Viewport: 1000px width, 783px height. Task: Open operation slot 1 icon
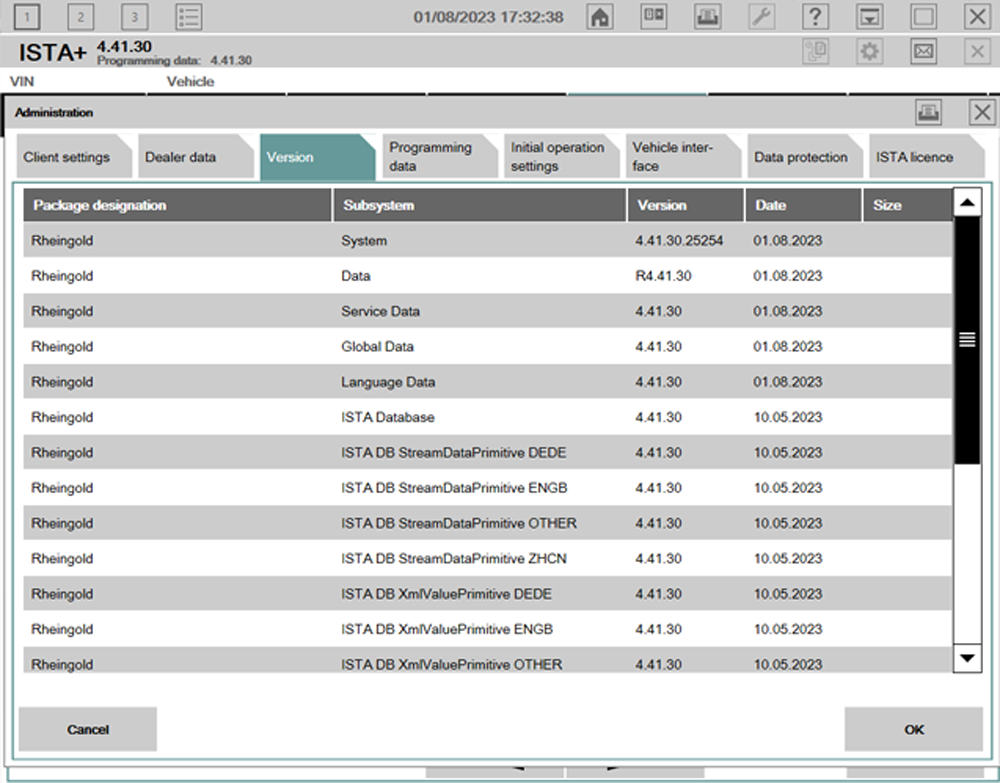coord(27,17)
